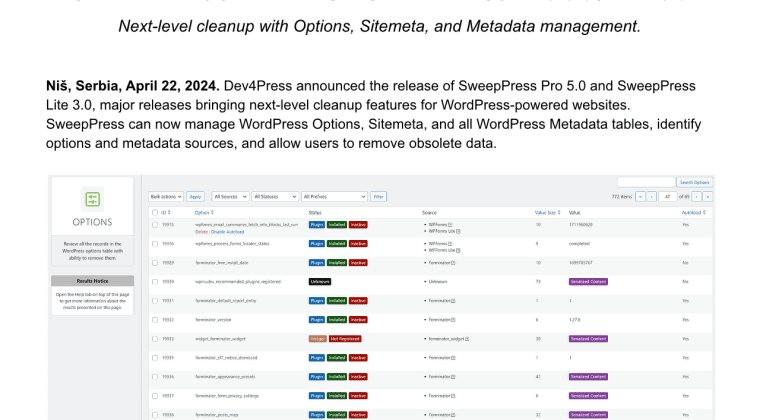This screenshot has width=760, height=420.
Task: Select the forminator_free_install_date row checkbox
Action: [x=155, y=263]
